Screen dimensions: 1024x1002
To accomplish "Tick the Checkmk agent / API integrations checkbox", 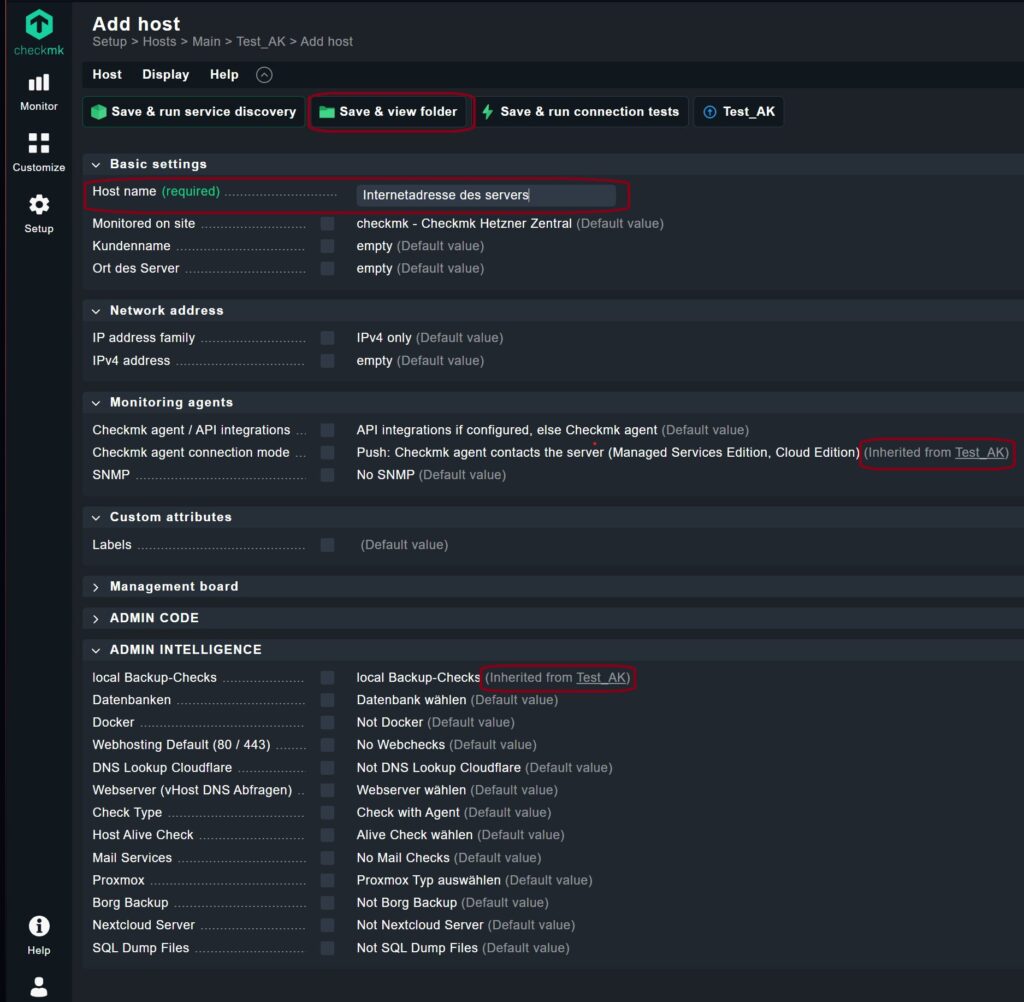I will pos(327,430).
